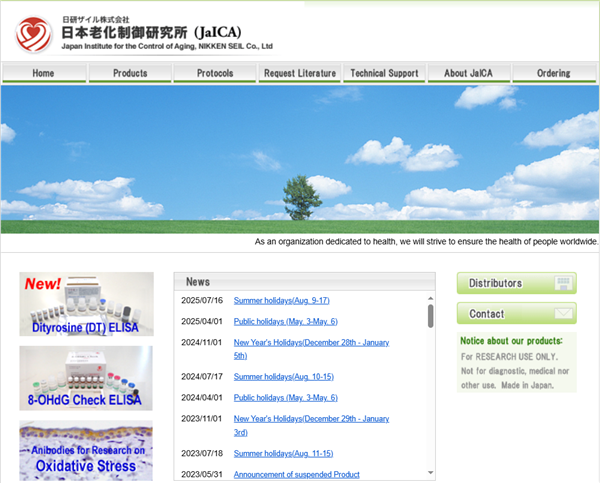Open Technical Support section

384,73
